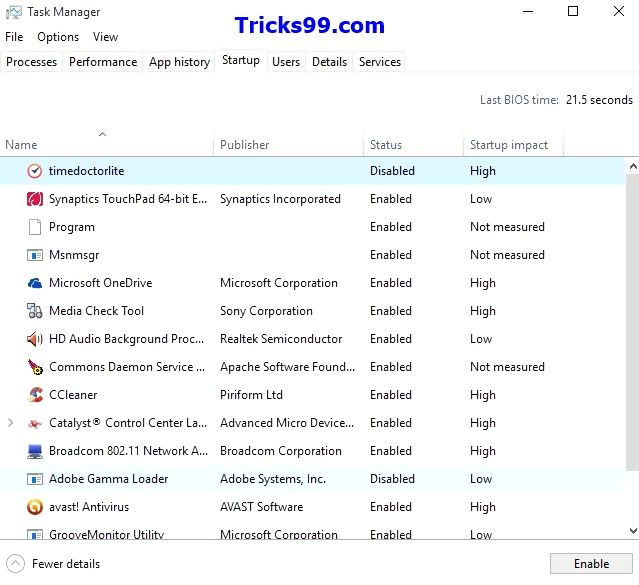Select the avast! Antivirus entry name
The width and height of the screenshot is (639, 585).
pos(89,507)
